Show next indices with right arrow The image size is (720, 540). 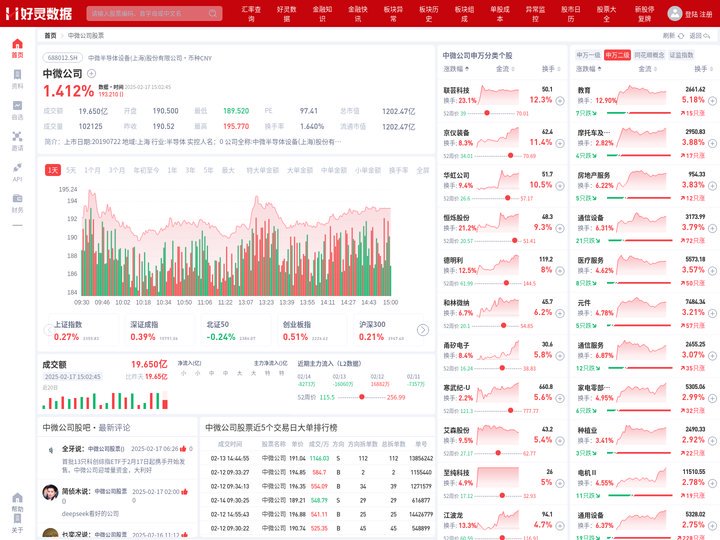(x=423, y=330)
